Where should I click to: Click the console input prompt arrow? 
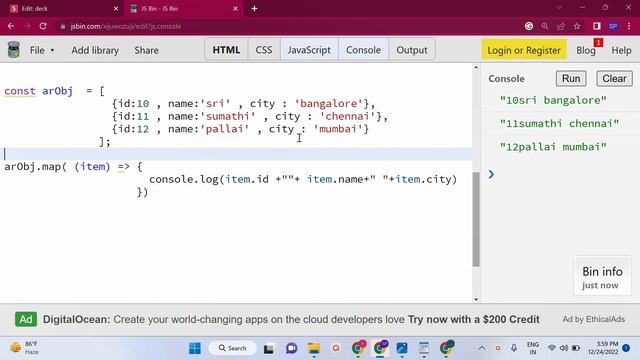491,174
